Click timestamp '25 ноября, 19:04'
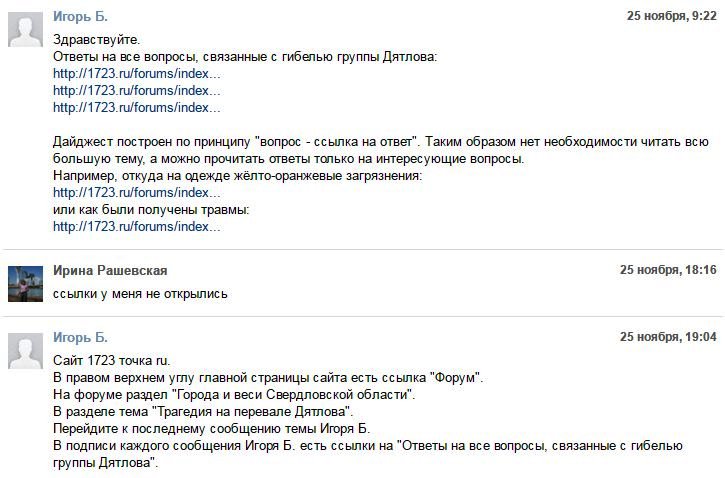Screen dimensions: 725x478 668,337
